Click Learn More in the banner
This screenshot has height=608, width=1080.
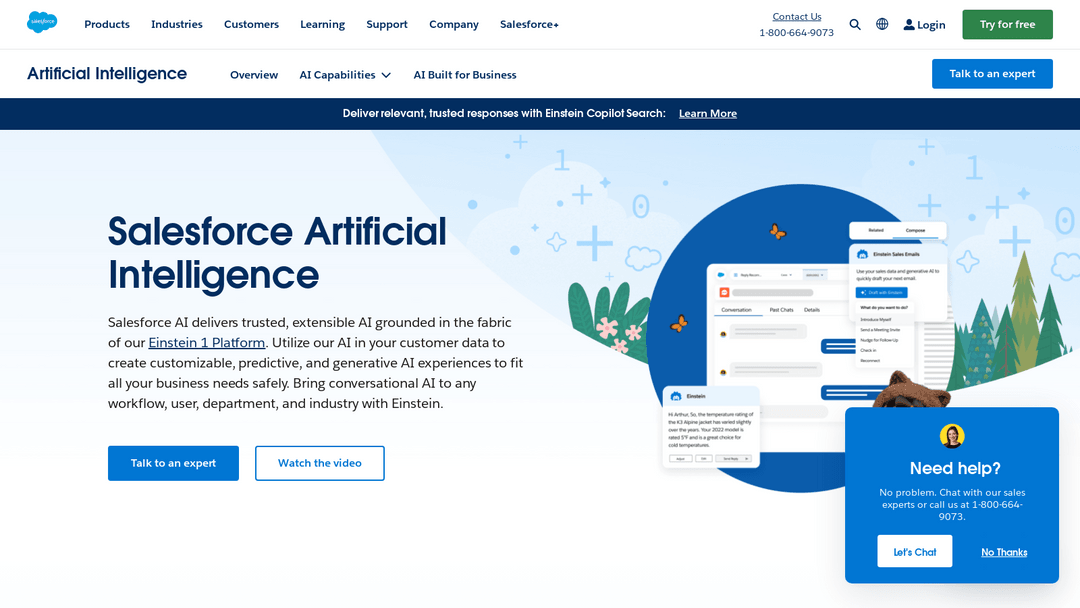[708, 114]
